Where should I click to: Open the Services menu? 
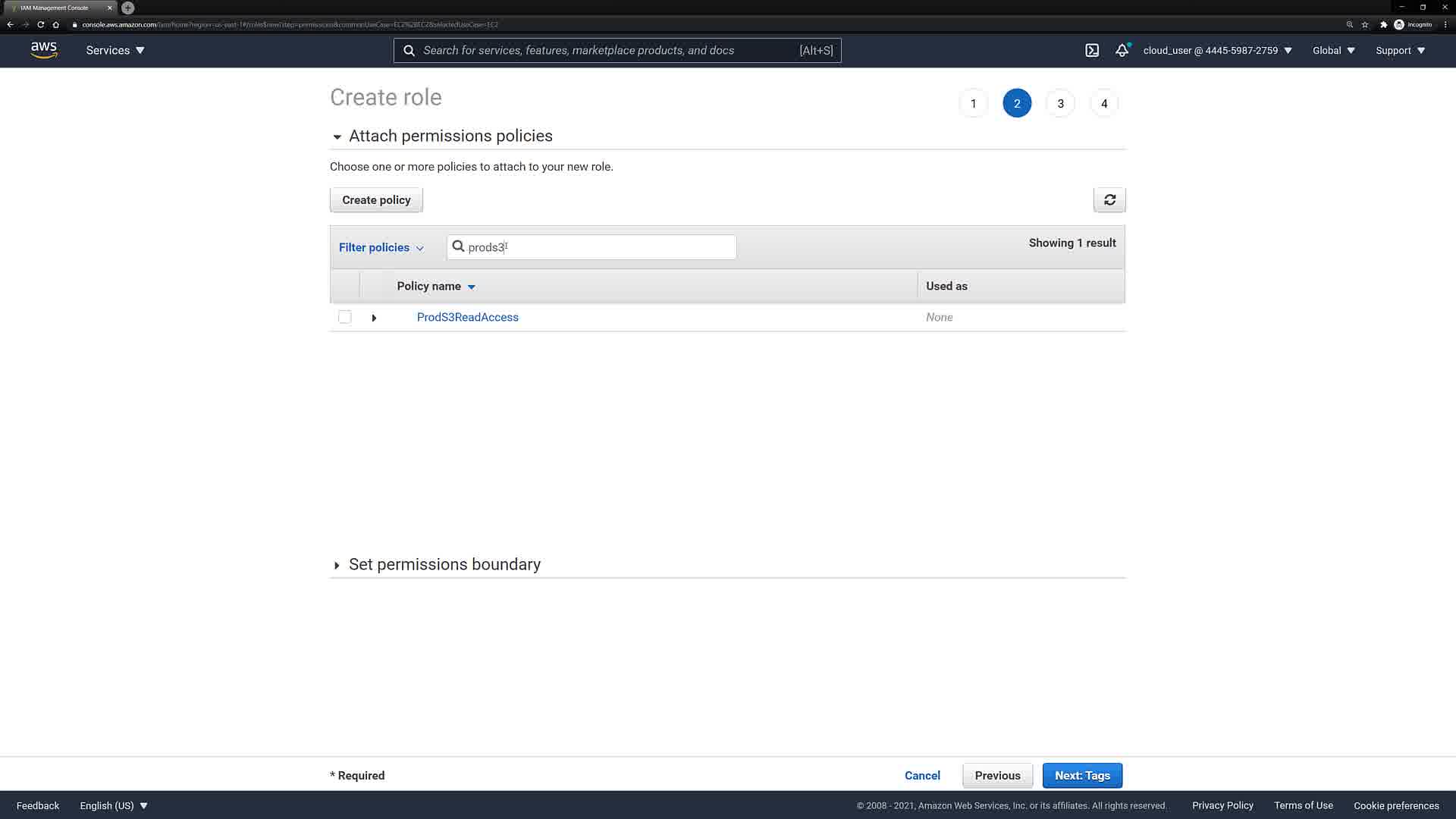click(115, 50)
